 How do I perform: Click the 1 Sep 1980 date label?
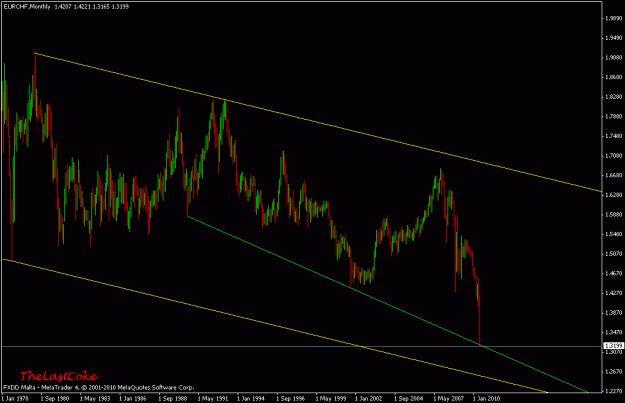(x=55, y=398)
